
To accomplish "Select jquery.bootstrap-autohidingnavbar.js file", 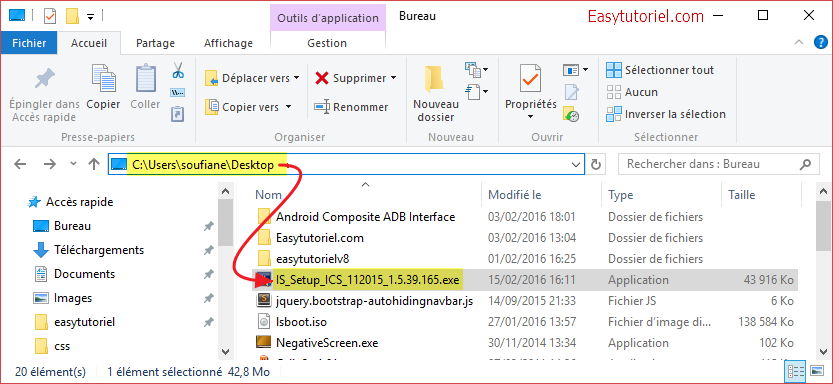I will tap(365, 301).
